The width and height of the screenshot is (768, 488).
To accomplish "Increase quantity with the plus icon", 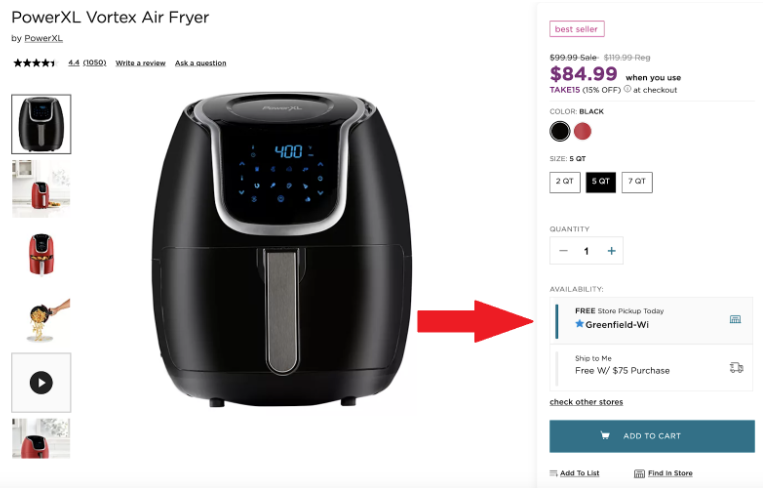I will tap(611, 251).
